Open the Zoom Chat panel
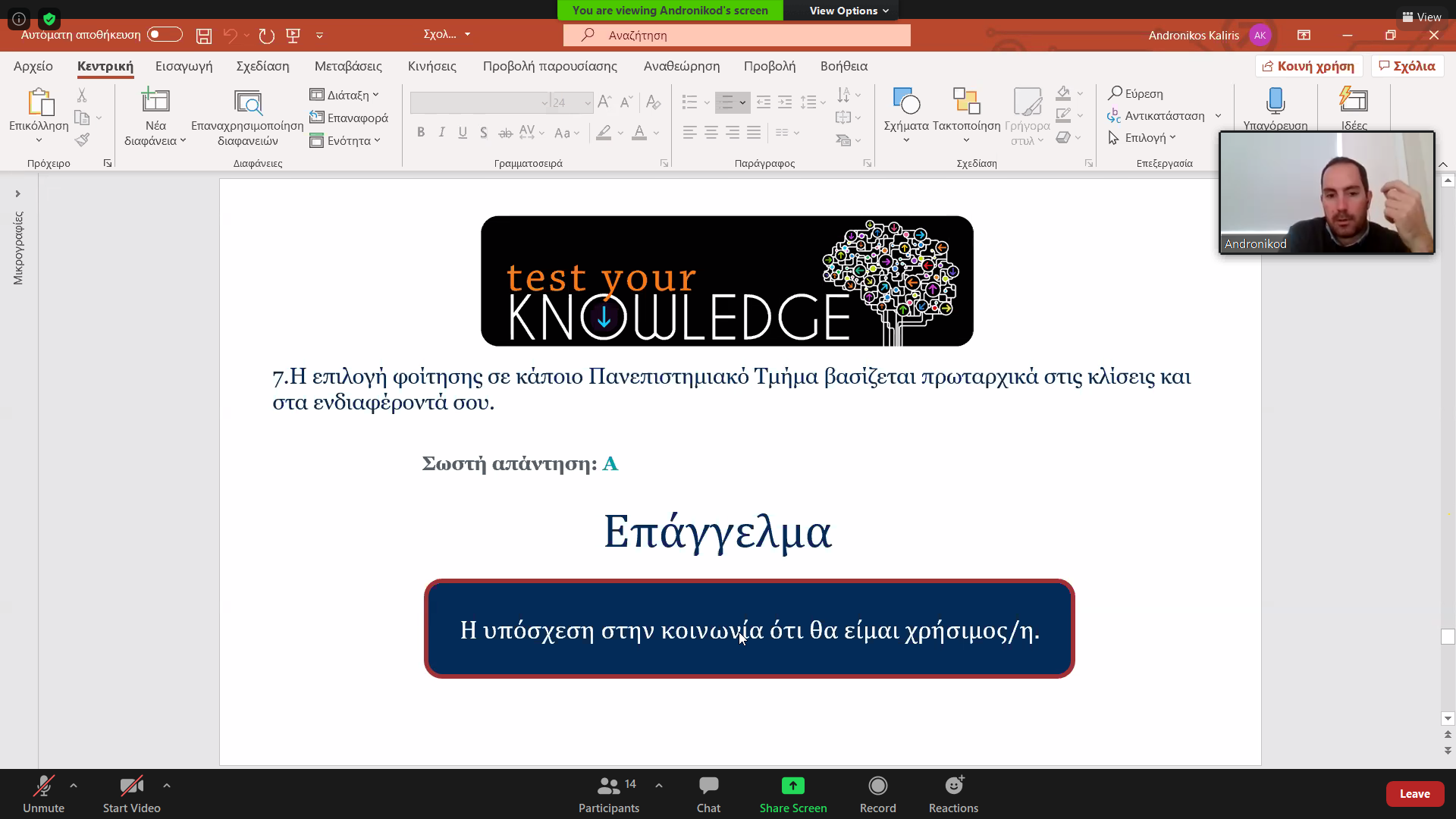 point(708,793)
